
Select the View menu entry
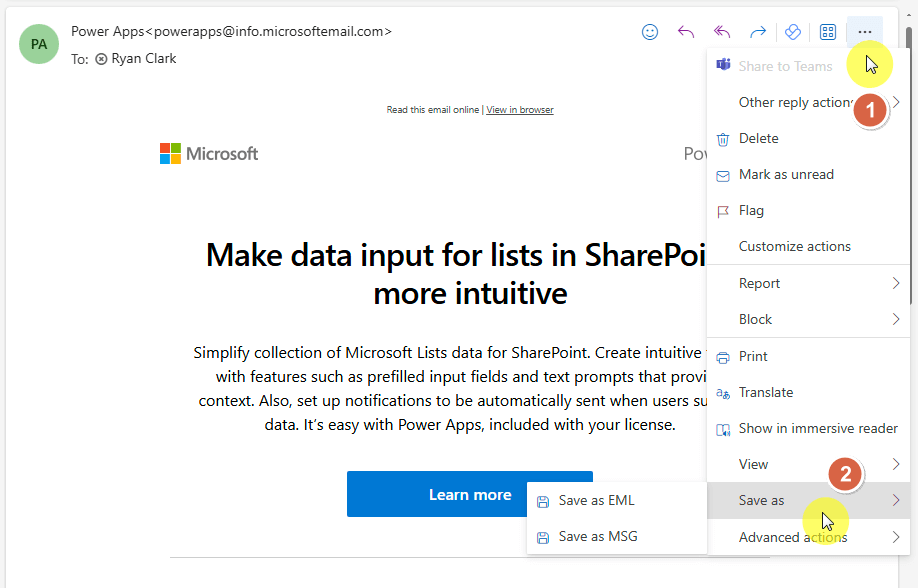pos(808,464)
